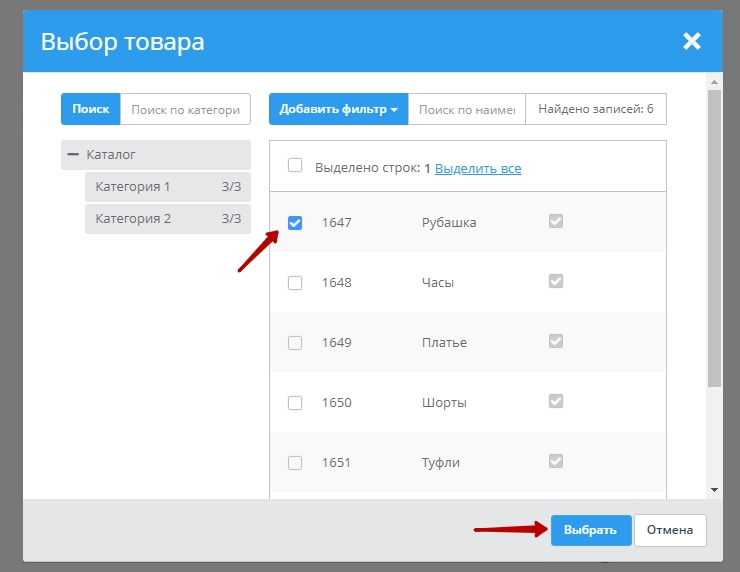This screenshot has height=572, width=740.
Task: Click the Выделить все link
Action: pos(478,169)
